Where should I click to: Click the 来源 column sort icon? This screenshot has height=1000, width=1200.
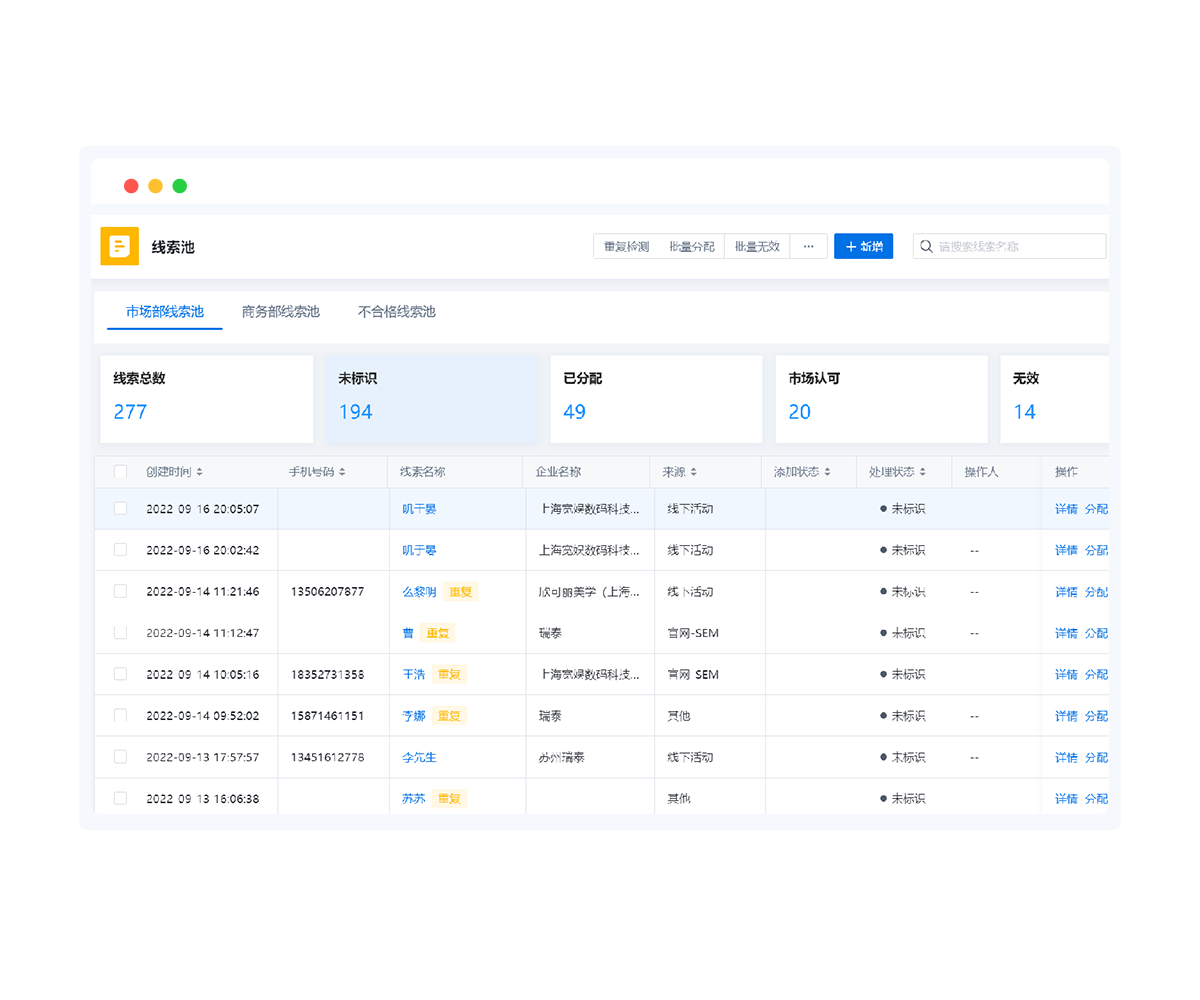click(x=693, y=472)
